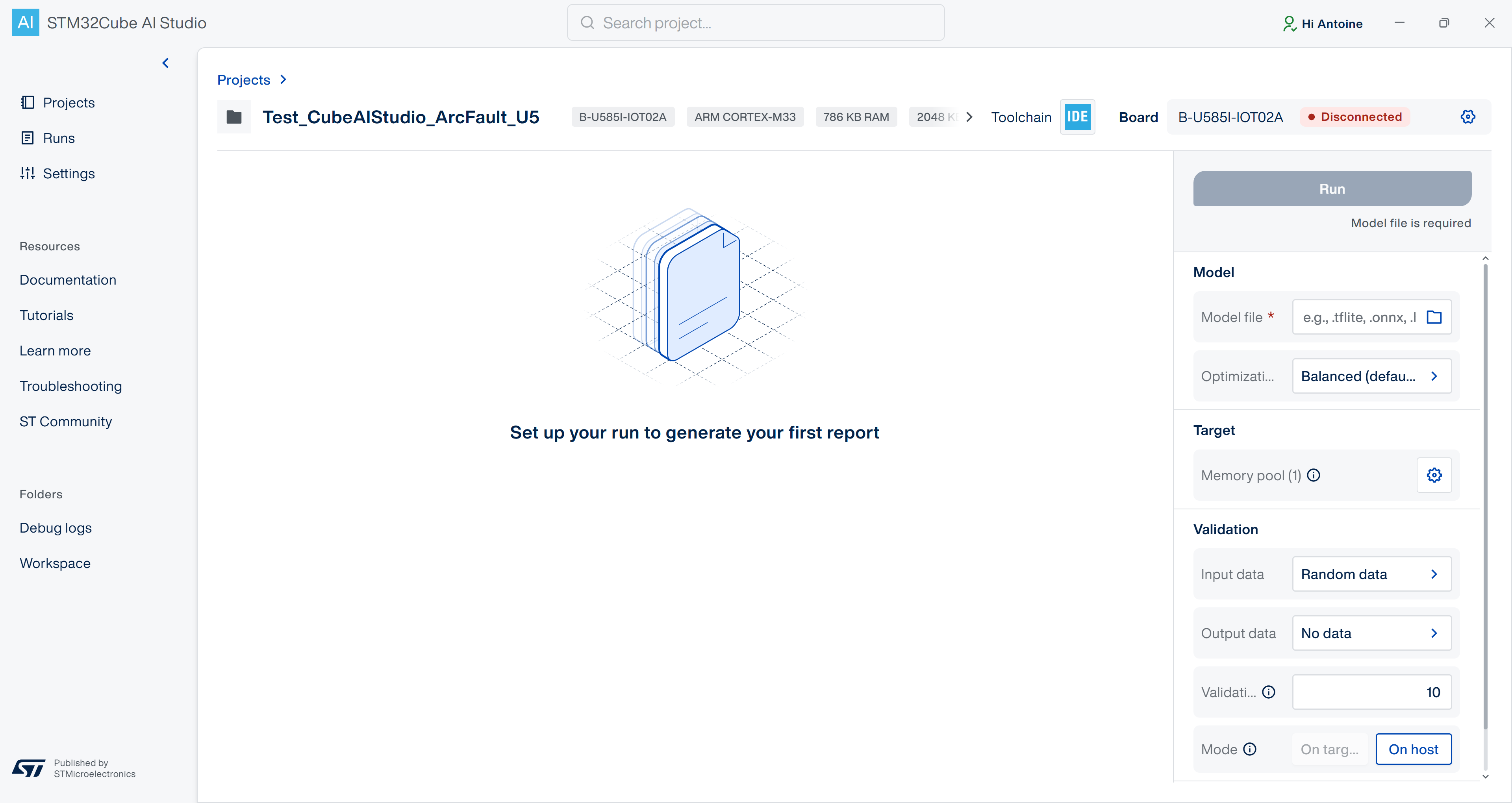Screen dimensions: 1512x803
Task: Click the Validation info icon
Action: pos(1268,692)
